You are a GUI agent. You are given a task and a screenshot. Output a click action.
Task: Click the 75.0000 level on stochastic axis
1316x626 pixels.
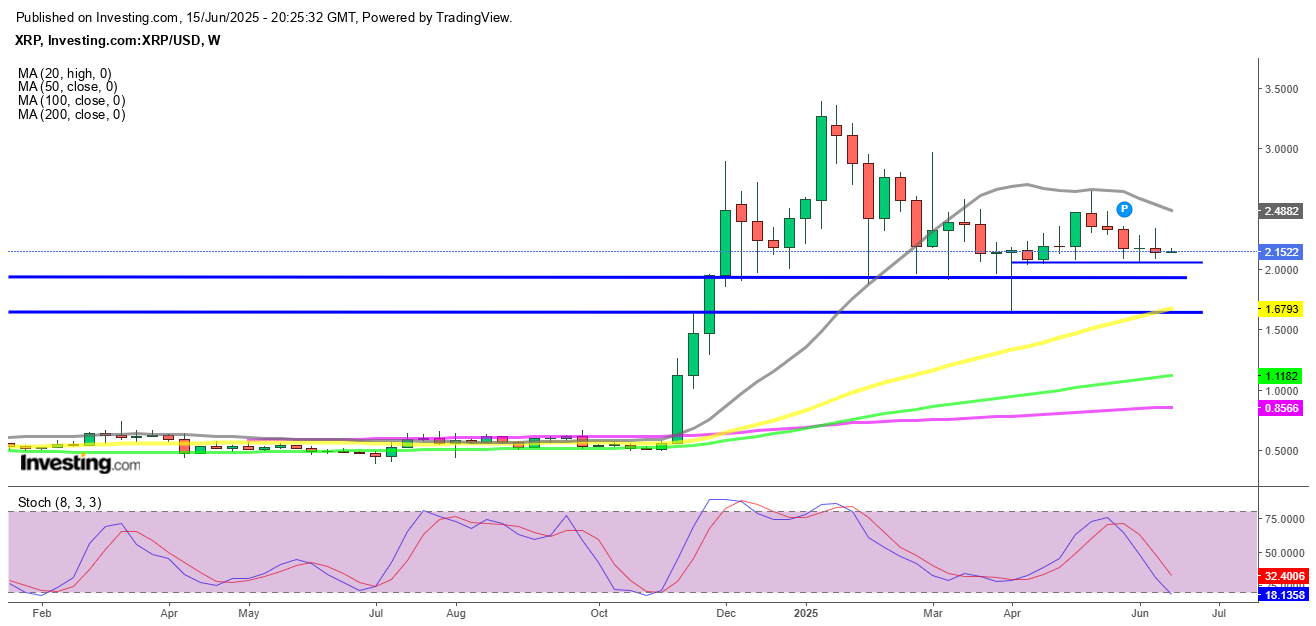click(x=1283, y=520)
